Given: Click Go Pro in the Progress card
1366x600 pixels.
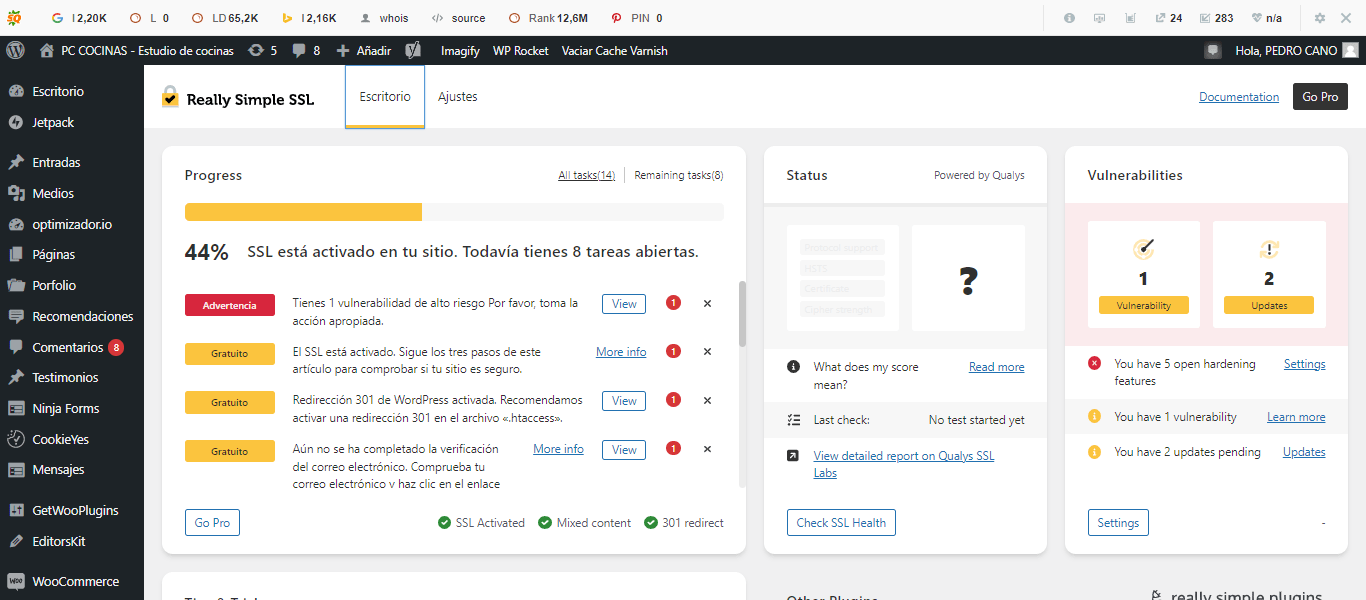Looking at the screenshot, I should coord(212,523).
